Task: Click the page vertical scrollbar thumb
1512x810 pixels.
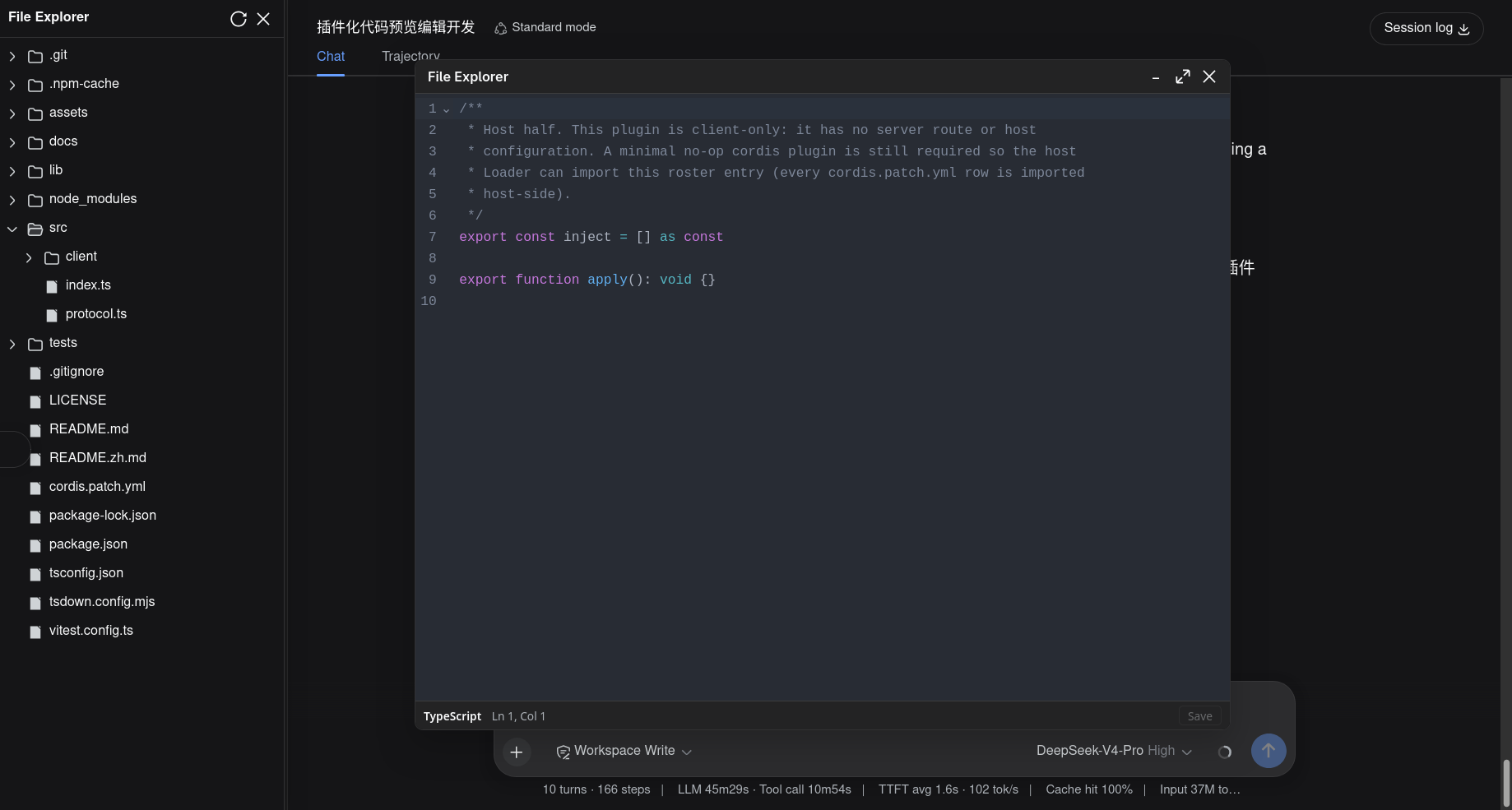Action: coord(1506,783)
